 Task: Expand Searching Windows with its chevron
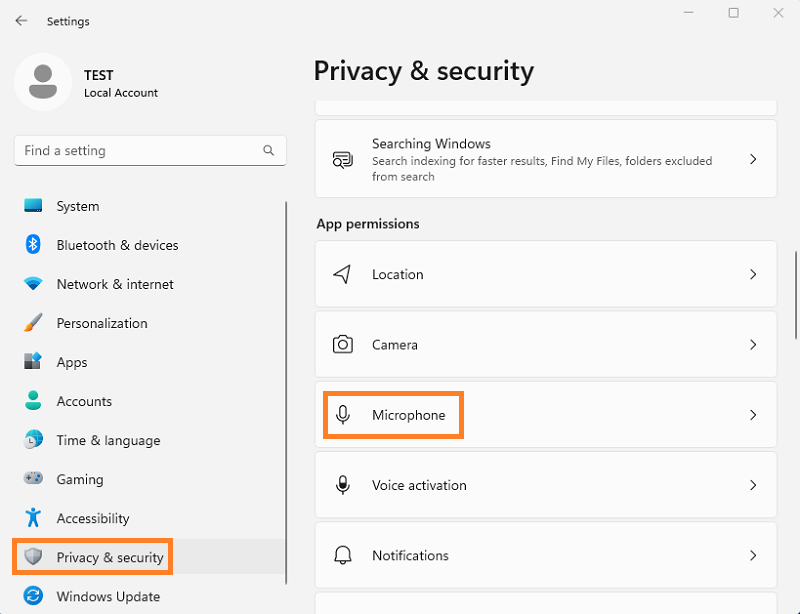[x=753, y=159]
